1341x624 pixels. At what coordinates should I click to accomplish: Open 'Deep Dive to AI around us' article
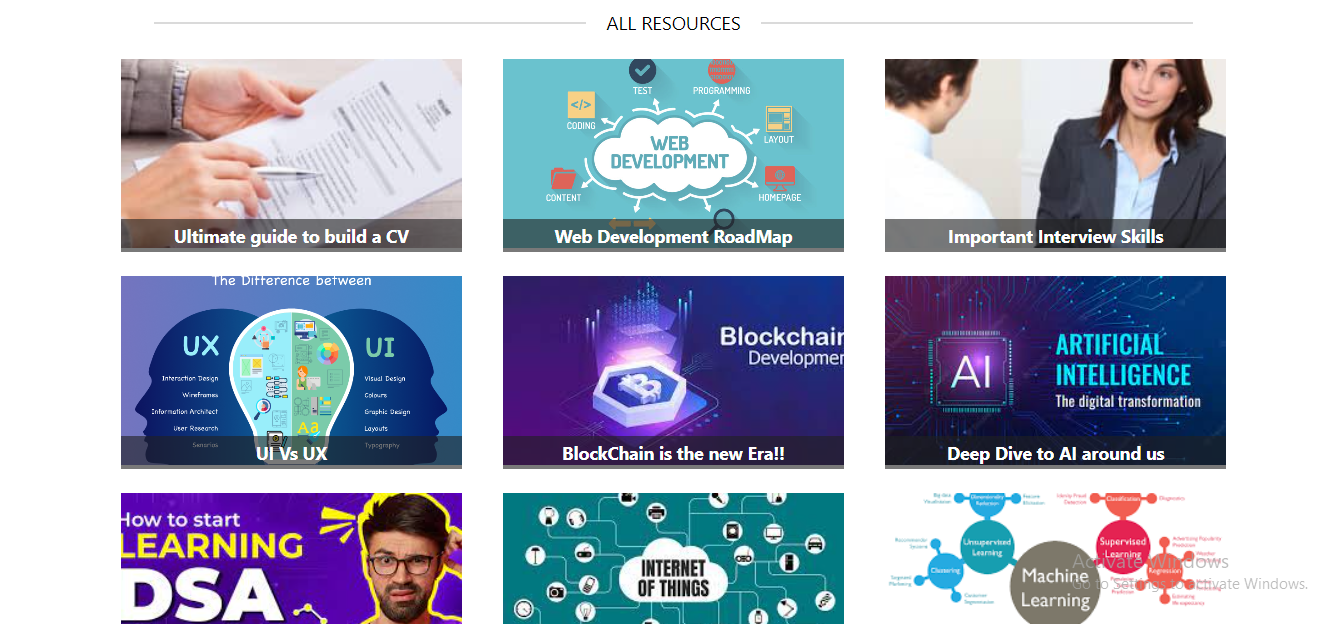tap(1055, 454)
